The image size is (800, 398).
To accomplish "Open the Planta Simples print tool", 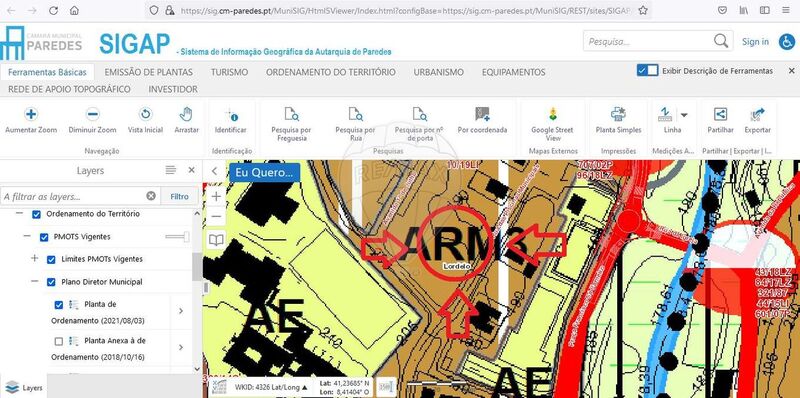I will (618, 120).
